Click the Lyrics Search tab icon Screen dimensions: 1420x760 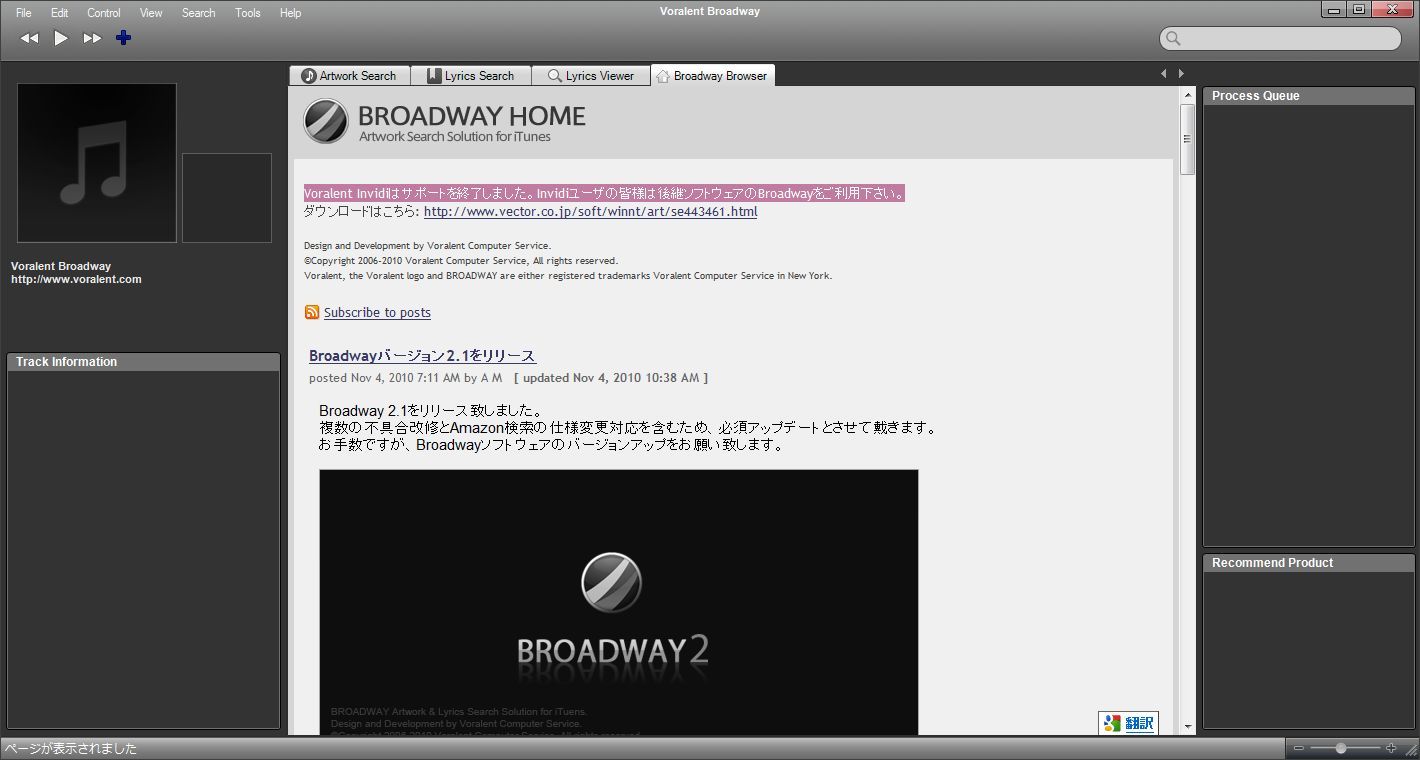click(x=434, y=76)
